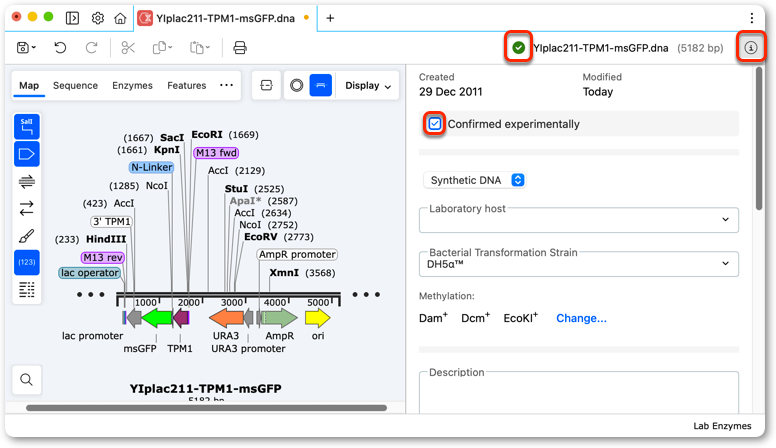
Task: Paste clipboard icon in toolbar
Action: pyautogui.click(x=197, y=48)
